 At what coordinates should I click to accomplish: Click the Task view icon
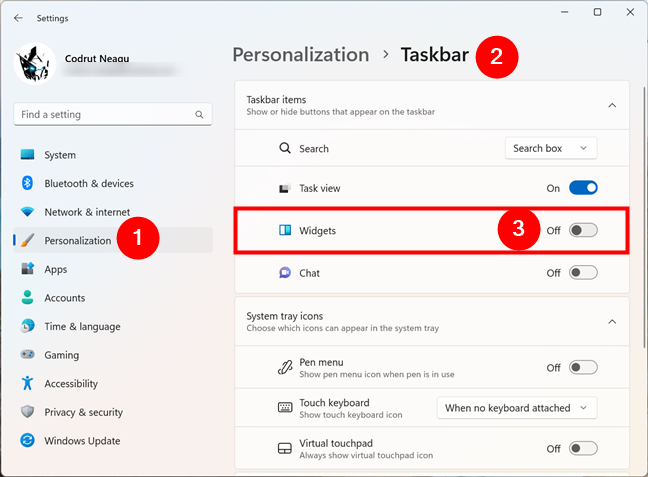285,188
